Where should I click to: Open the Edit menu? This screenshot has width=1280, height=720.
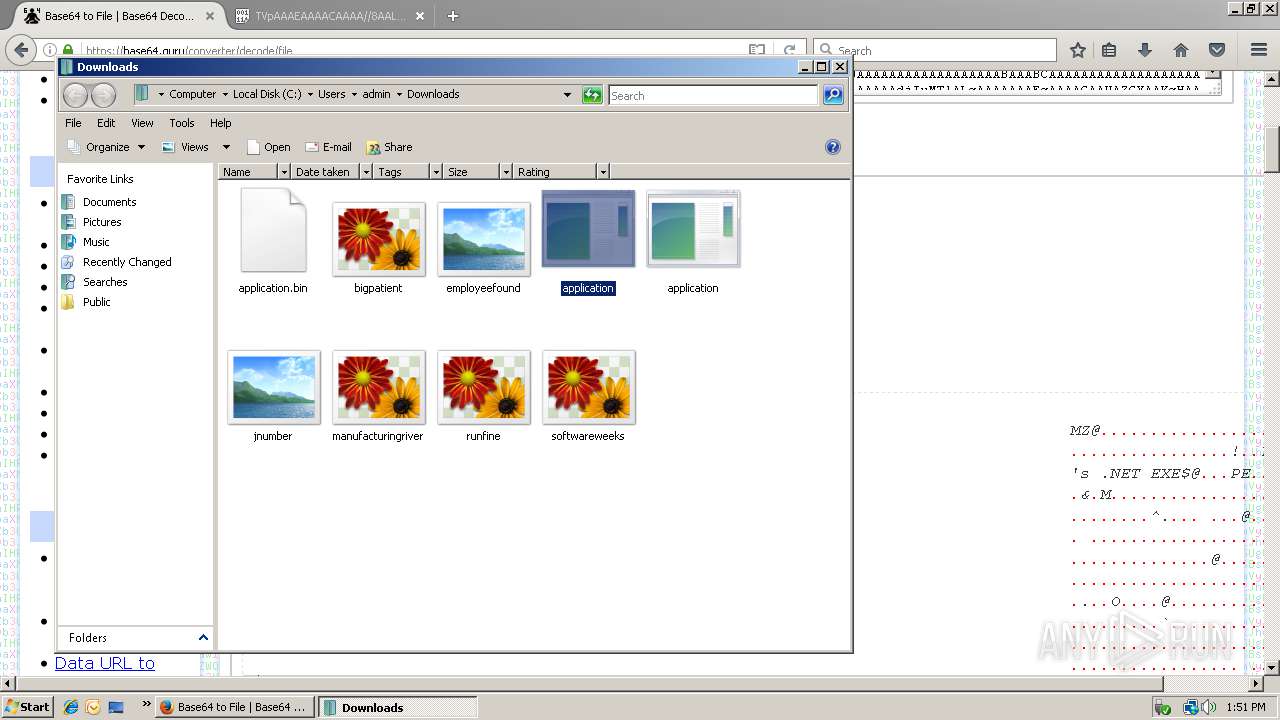click(106, 123)
